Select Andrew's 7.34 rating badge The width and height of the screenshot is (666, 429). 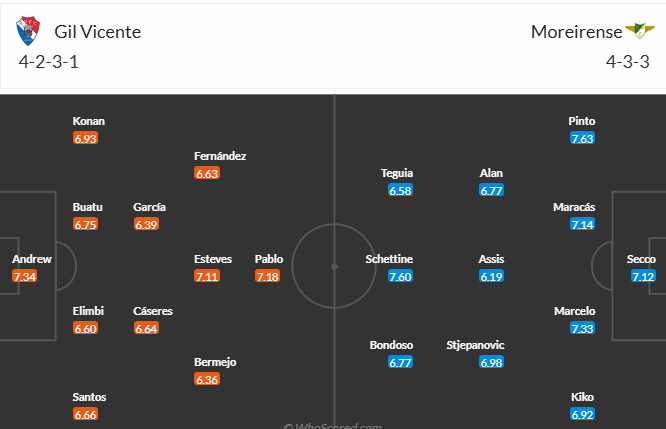25,277
